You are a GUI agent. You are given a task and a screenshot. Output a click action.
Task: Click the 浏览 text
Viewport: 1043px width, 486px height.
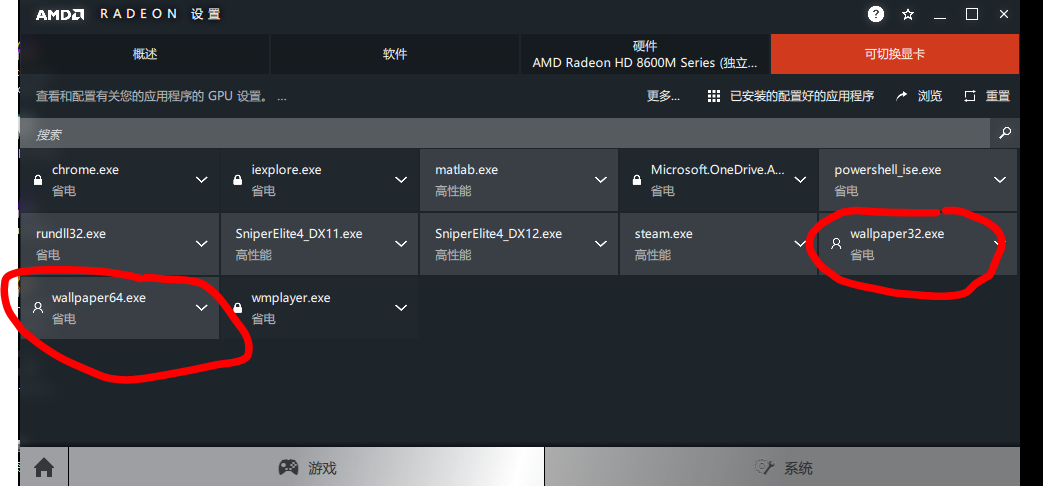coord(930,96)
